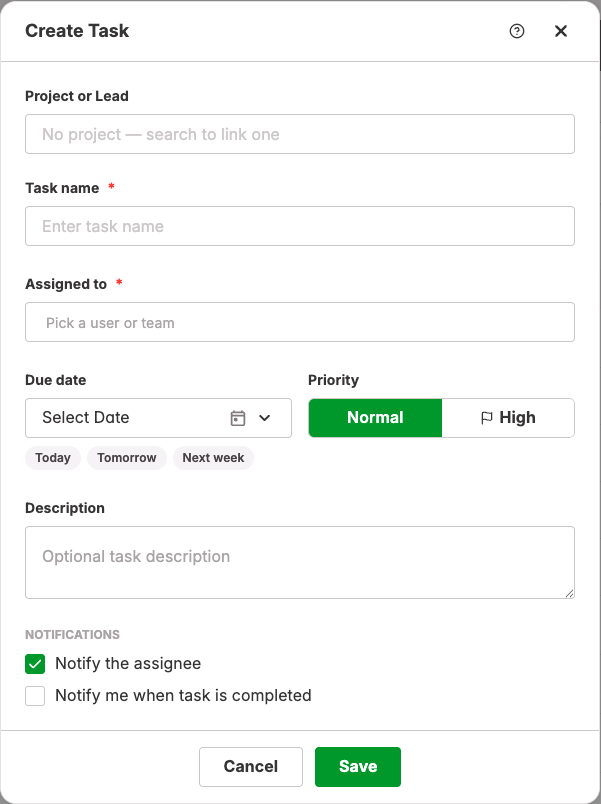Image resolution: width=601 pixels, height=804 pixels.
Task: Enable Notify me when task is completed
Action: click(x=35, y=696)
